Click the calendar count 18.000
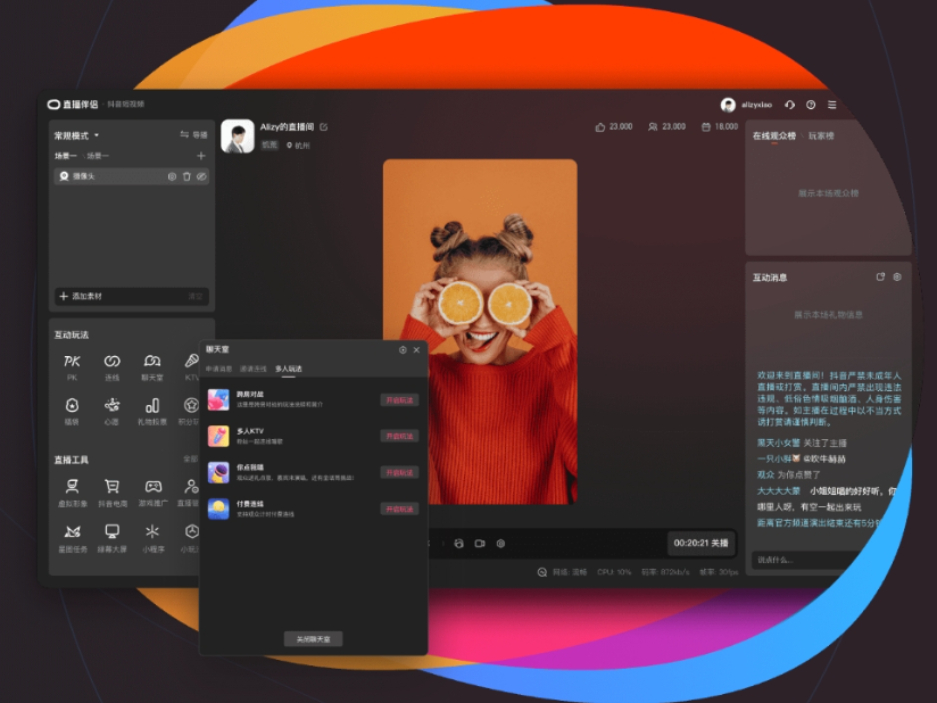Viewport: 937px width, 703px height. [x=719, y=127]
